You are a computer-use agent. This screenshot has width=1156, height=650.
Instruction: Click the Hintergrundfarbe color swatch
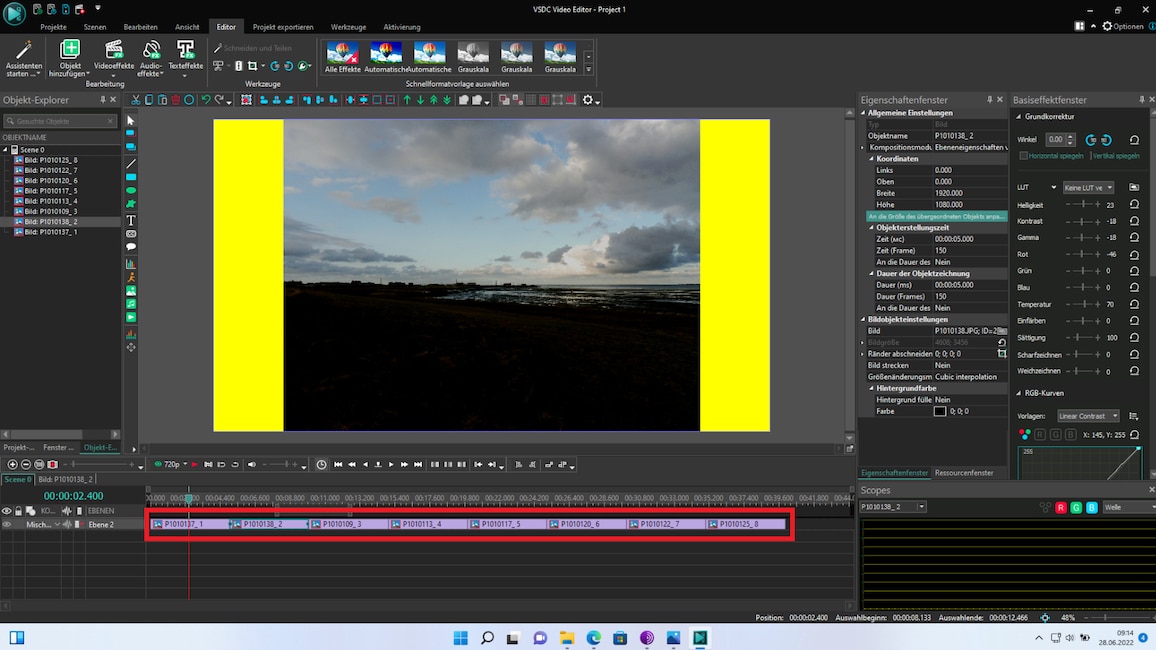(x=938, y=410)
